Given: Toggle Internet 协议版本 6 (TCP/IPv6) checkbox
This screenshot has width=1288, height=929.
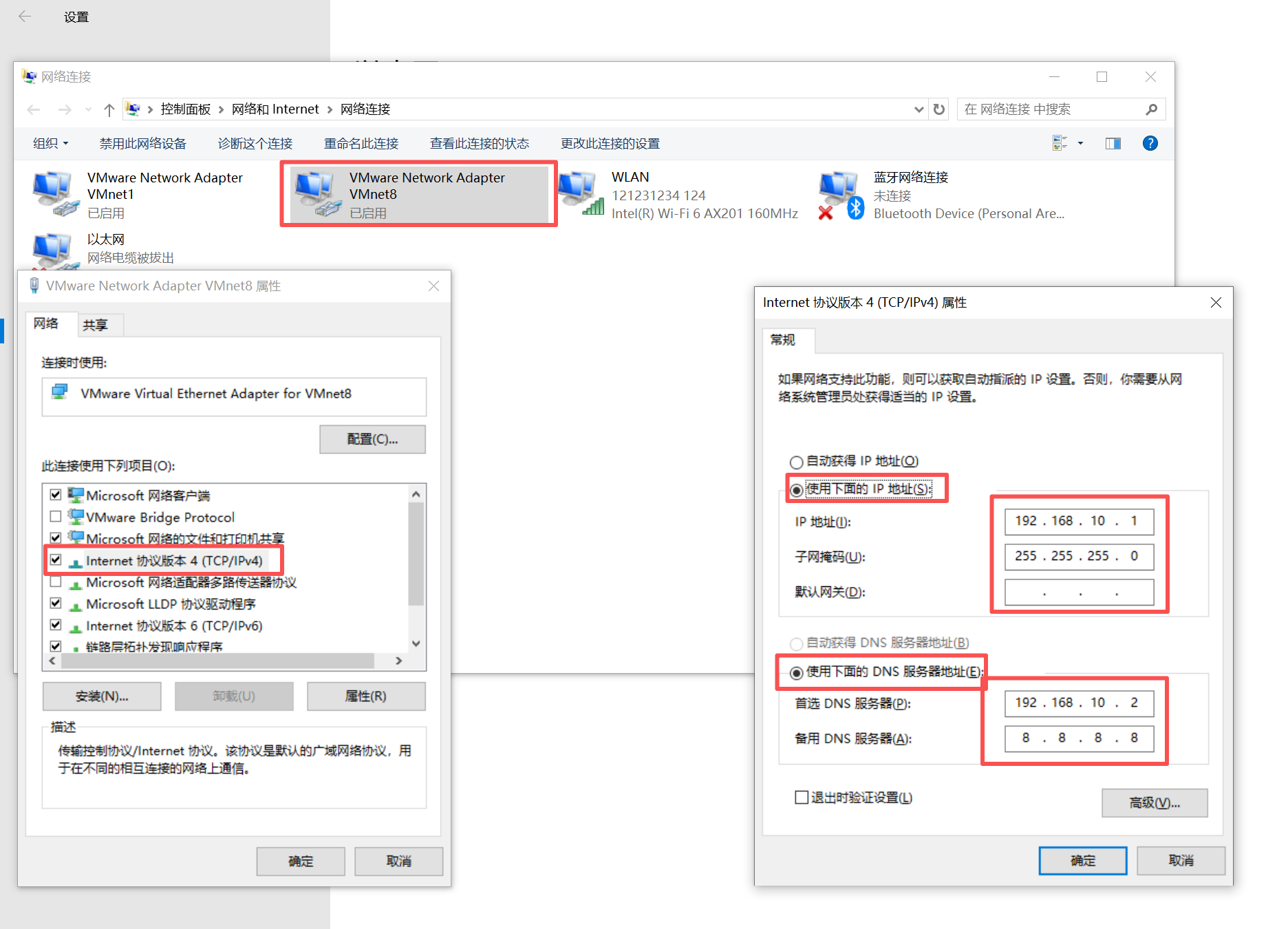Looking at the screenshot, I should click(56, 625).
